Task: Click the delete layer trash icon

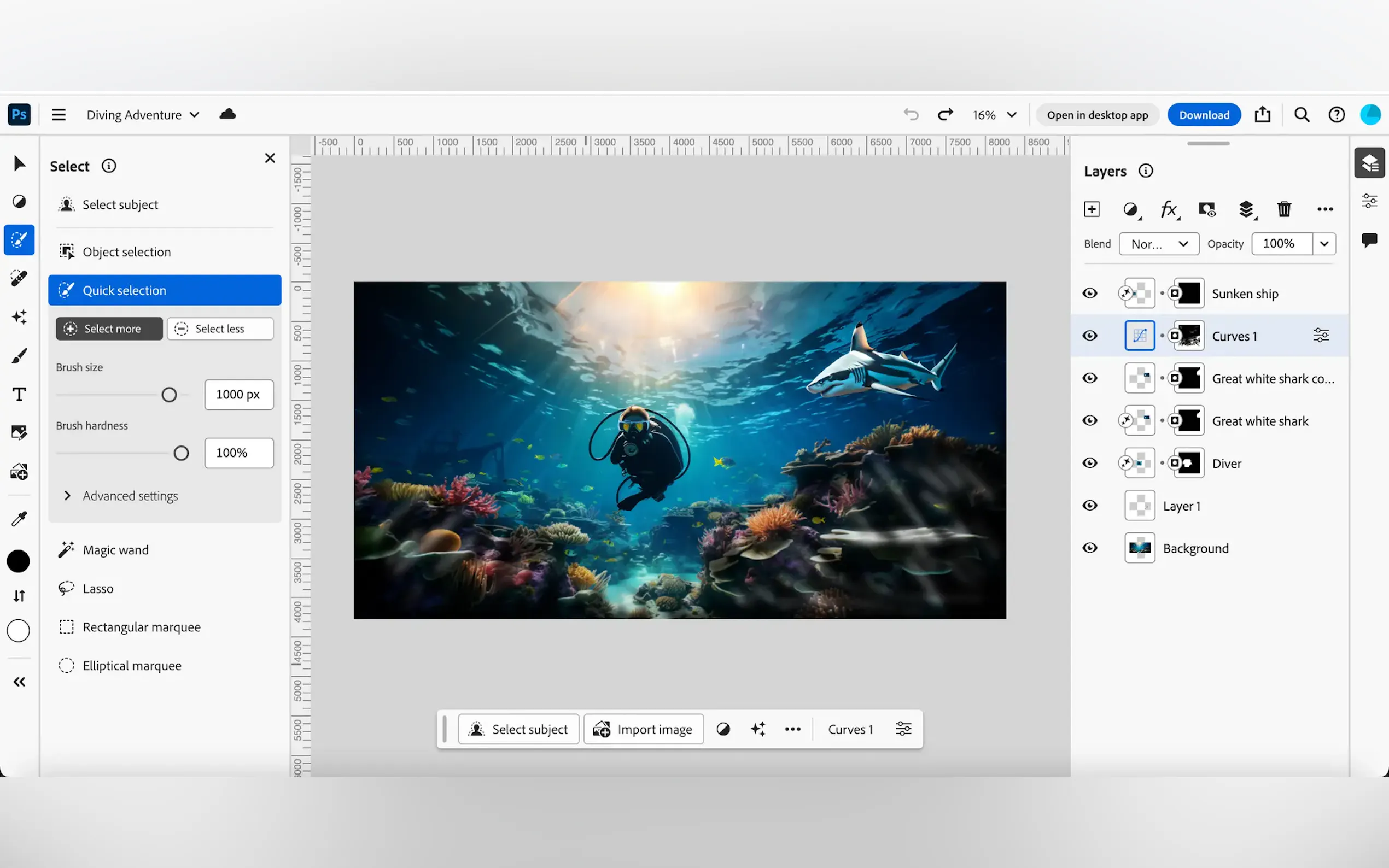Action: point(1284,209)
